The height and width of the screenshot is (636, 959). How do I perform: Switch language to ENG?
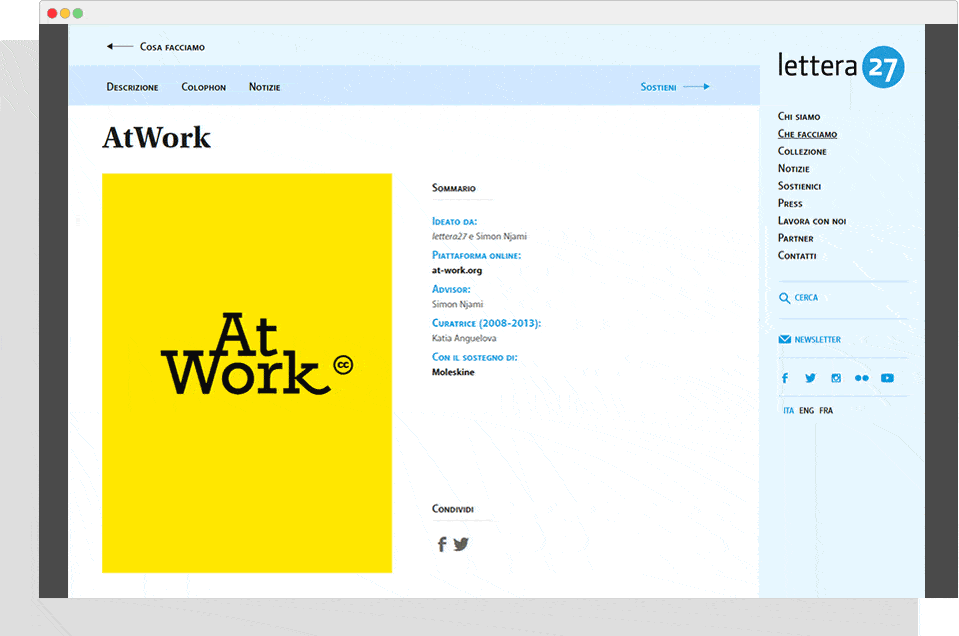coord(807,410)
